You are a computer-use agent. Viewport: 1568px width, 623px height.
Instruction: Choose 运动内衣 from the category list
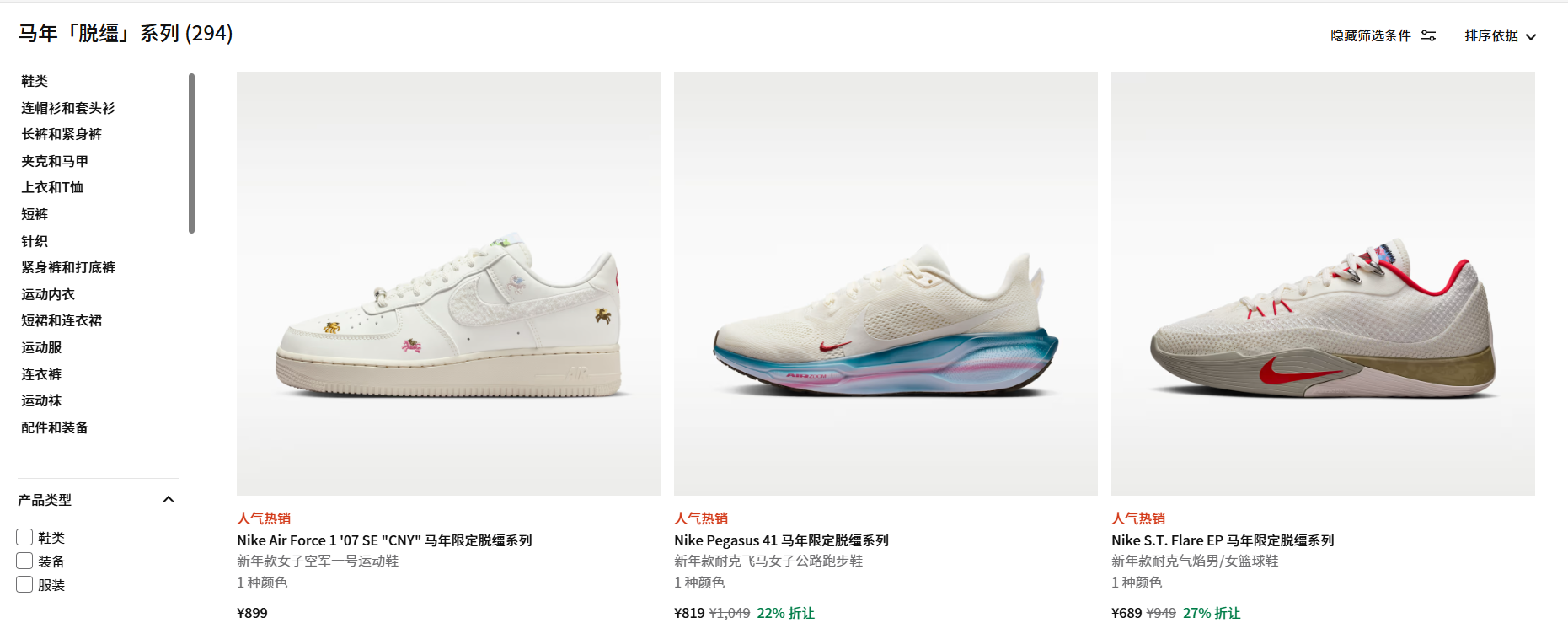pos(48,294)
